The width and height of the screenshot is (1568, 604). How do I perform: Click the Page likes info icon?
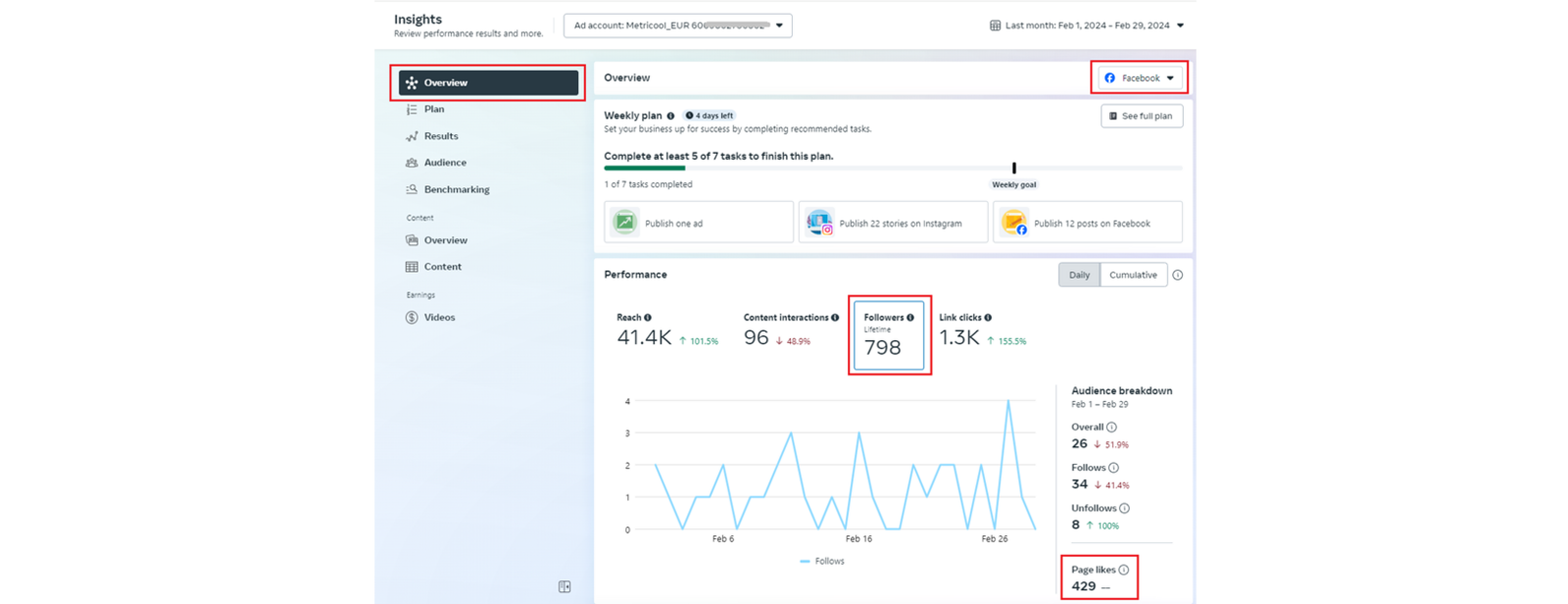click(1123, 570)
